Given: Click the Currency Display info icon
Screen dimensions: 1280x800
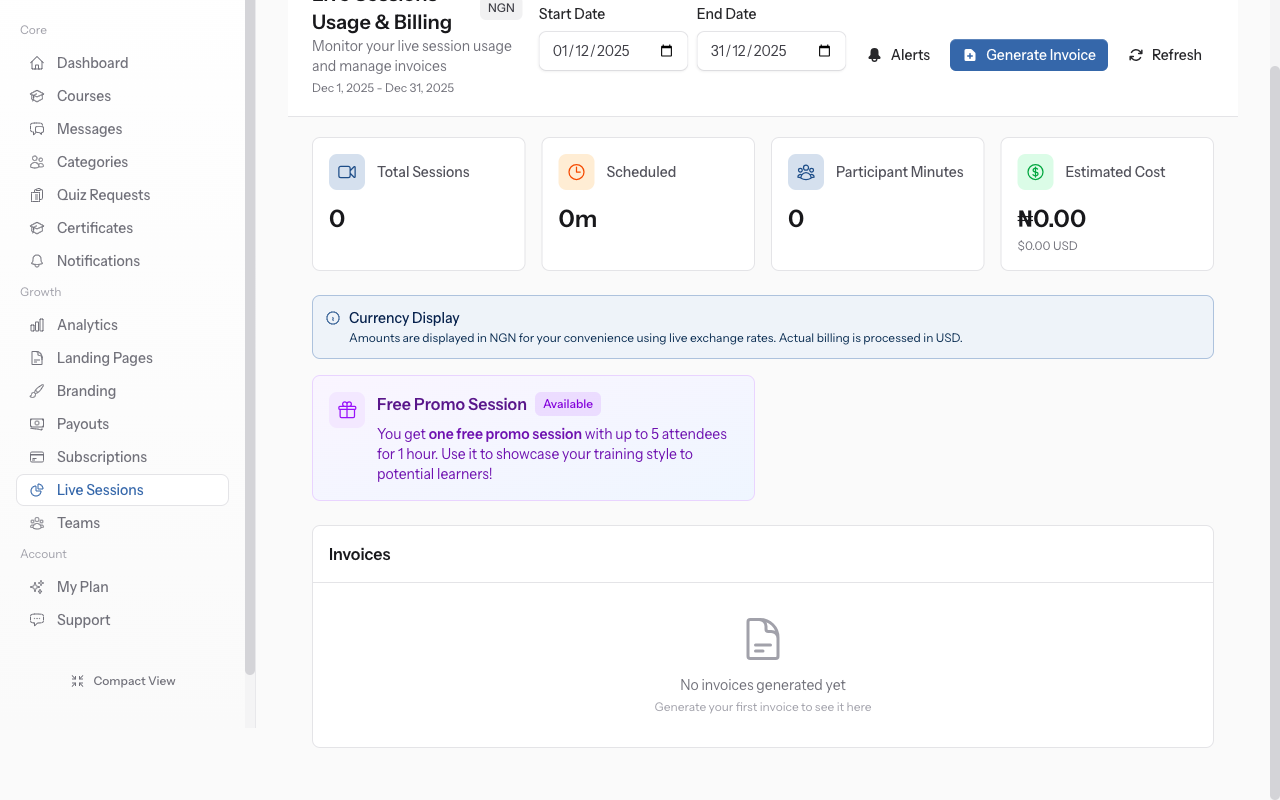Looking at the screenshot, I should [x=333, y=318].
